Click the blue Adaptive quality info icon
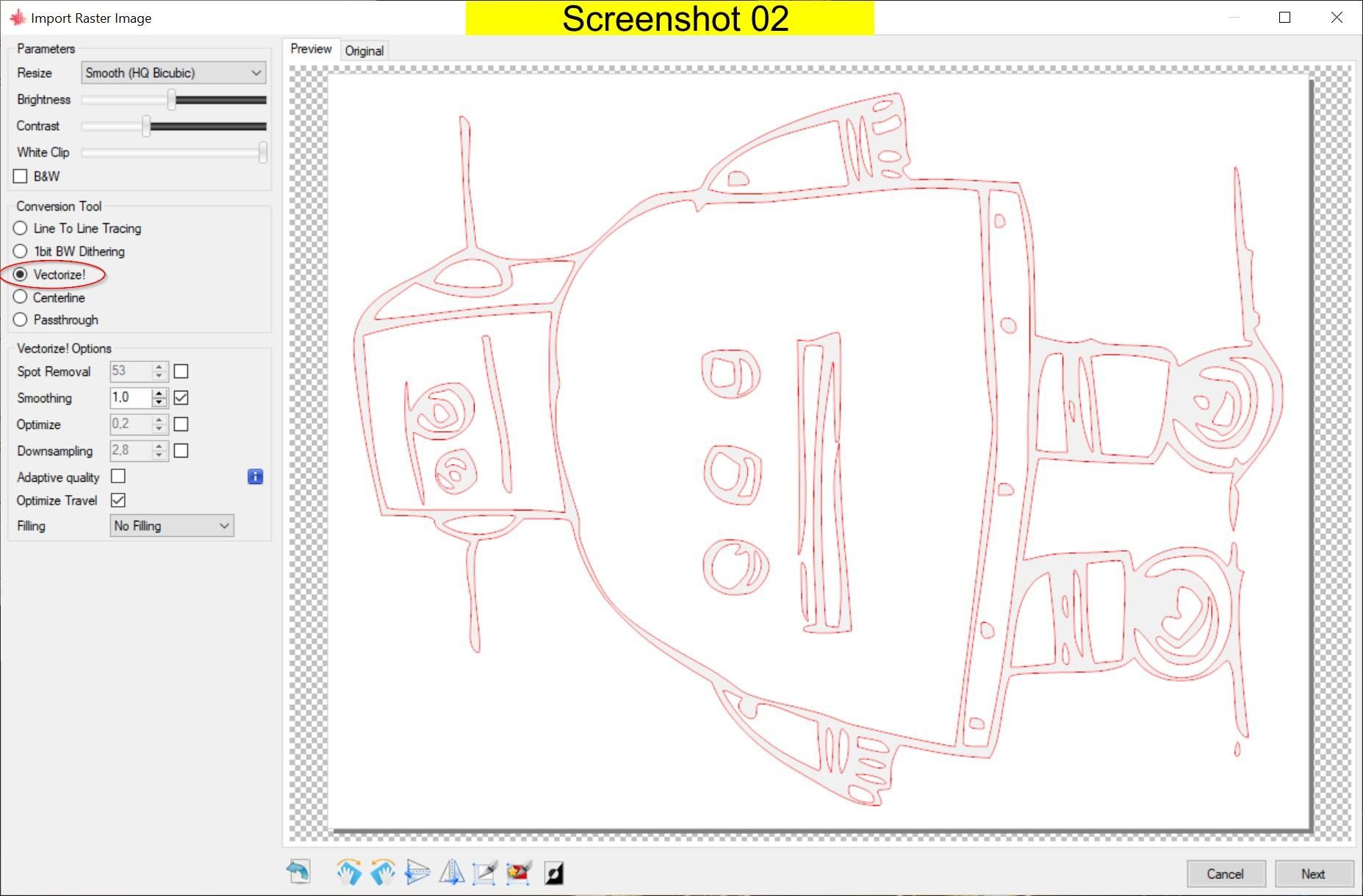This screenshot has width=1363, height=896. tap(255, 477)
